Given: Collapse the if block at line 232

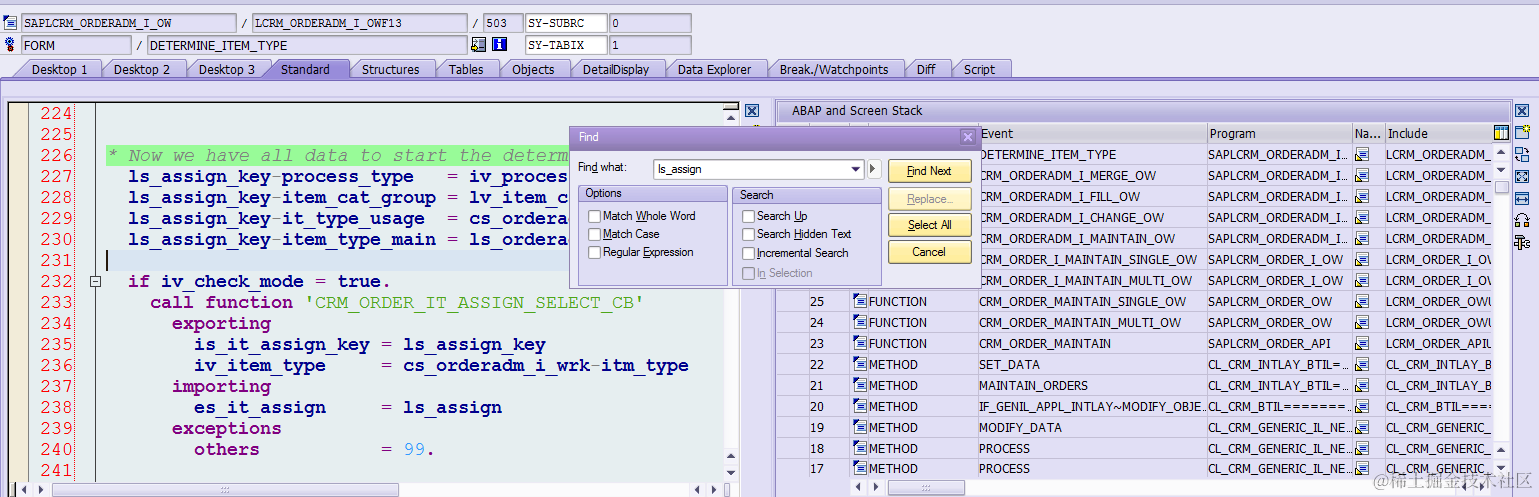Looking at the screenshot, I should click(x=95, y=282).
